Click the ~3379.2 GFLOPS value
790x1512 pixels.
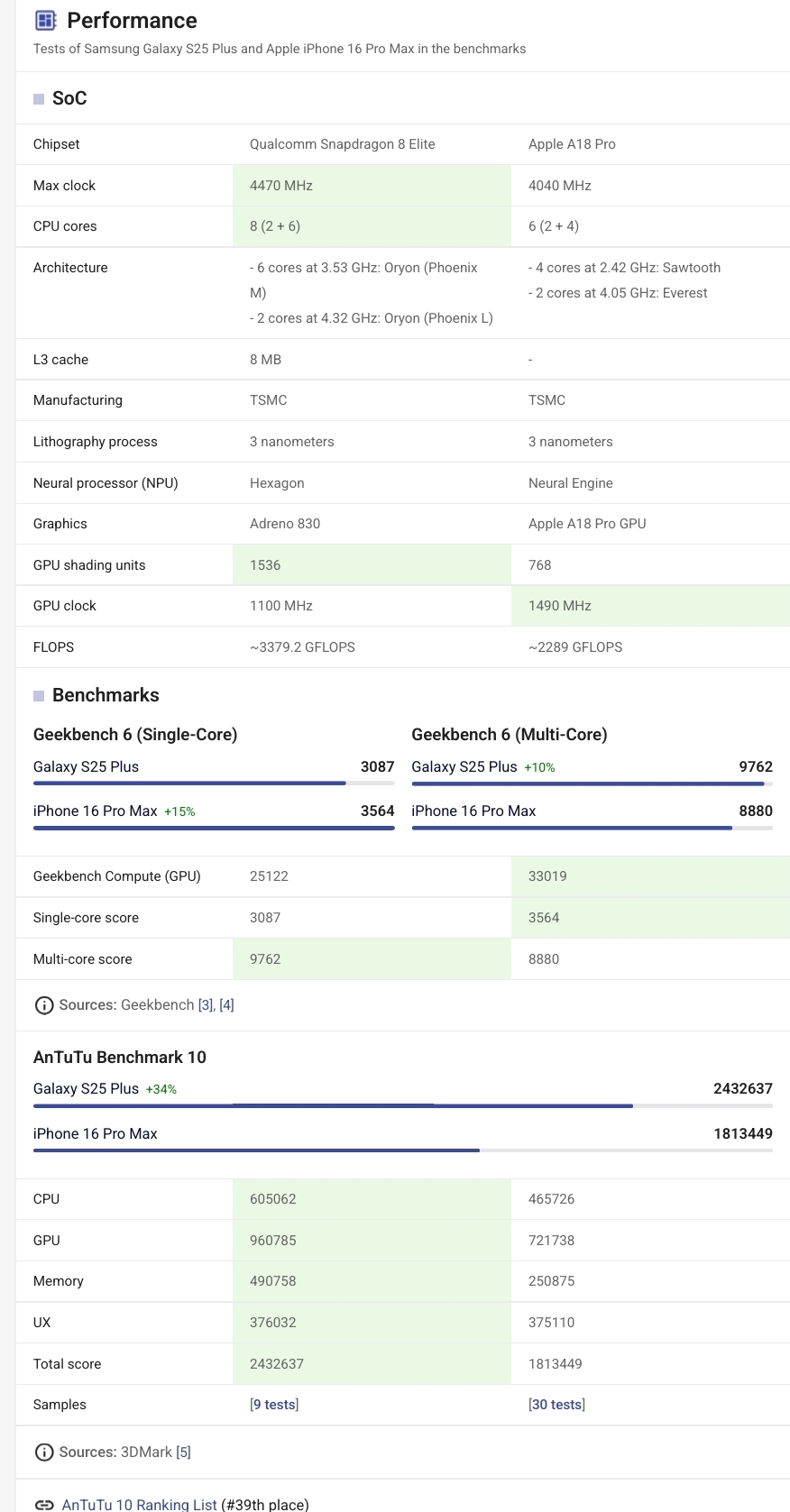point(302,647)
